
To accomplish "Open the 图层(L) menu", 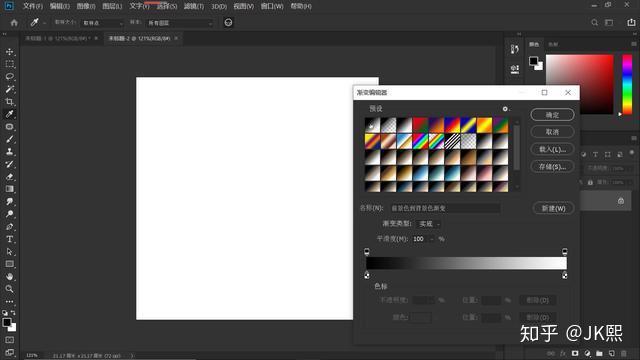I will pyautogui.click(x=112, y=6).
